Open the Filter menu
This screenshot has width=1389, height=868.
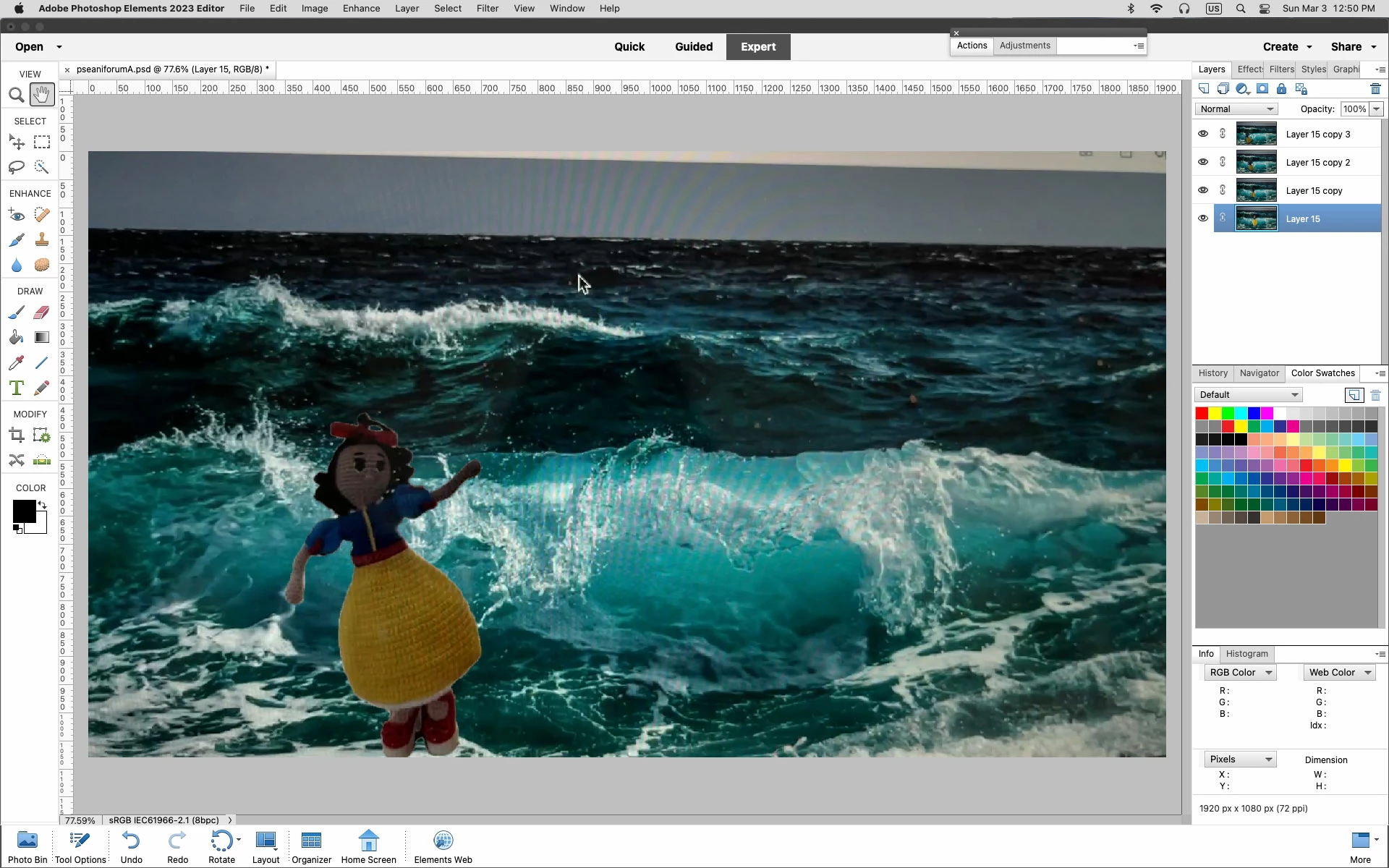tap(487, 9)
